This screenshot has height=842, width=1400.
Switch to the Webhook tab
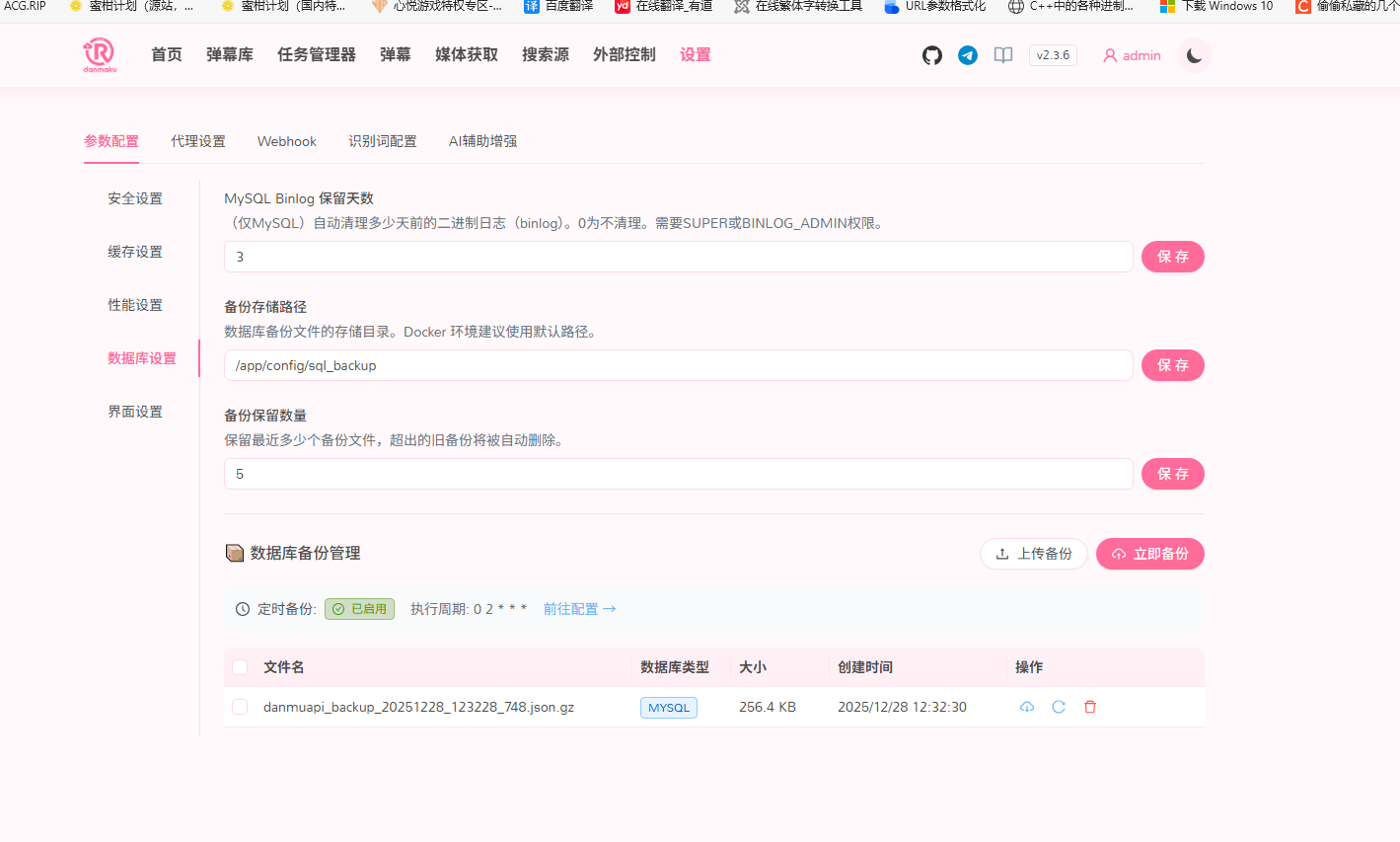coord(286,141)
